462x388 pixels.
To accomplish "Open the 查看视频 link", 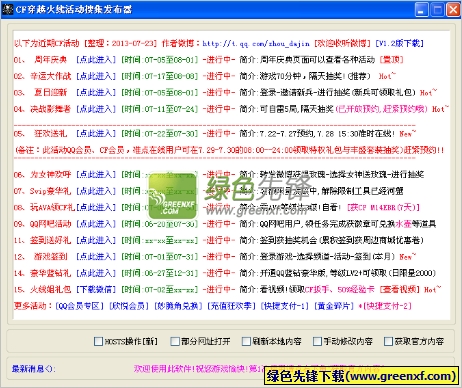I will (x=400, y=289).
